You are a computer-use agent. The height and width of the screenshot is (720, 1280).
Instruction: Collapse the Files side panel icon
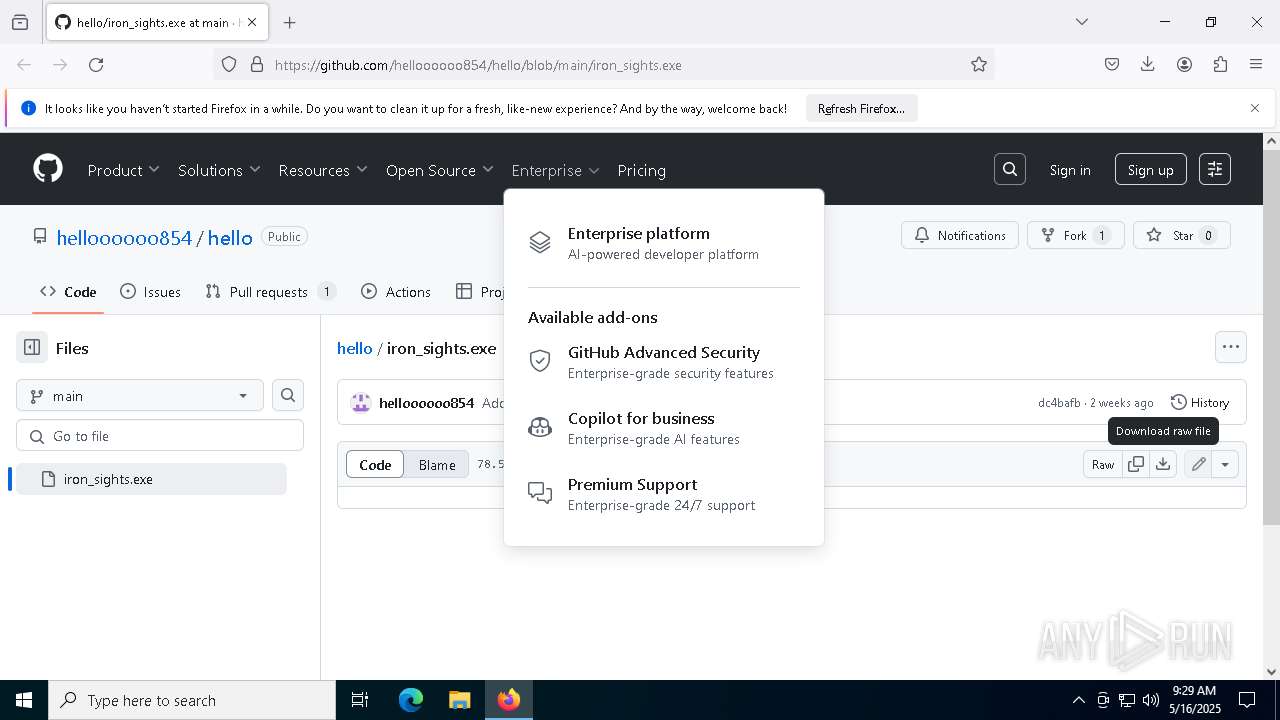32,348
